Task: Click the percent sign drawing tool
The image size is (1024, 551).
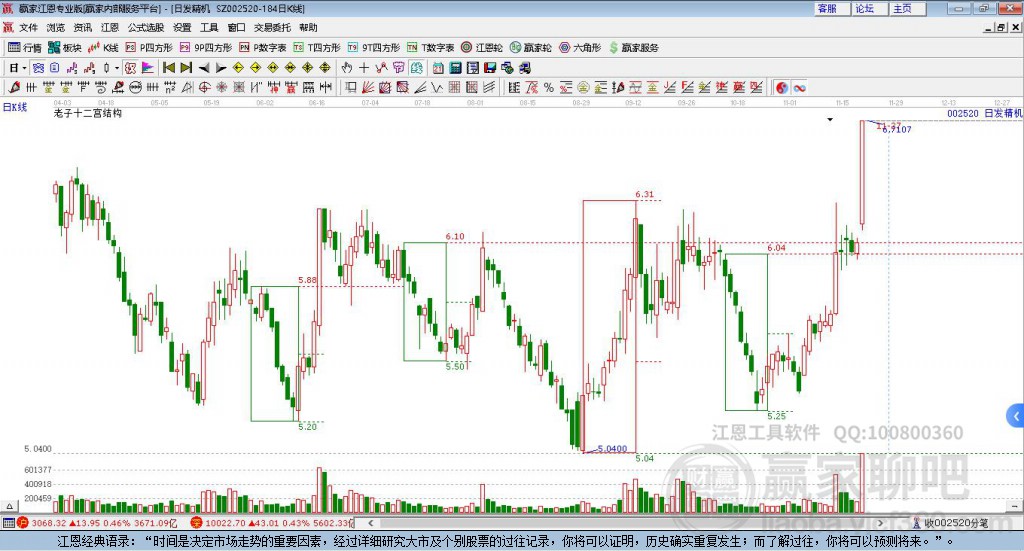Action: point(549,87)
